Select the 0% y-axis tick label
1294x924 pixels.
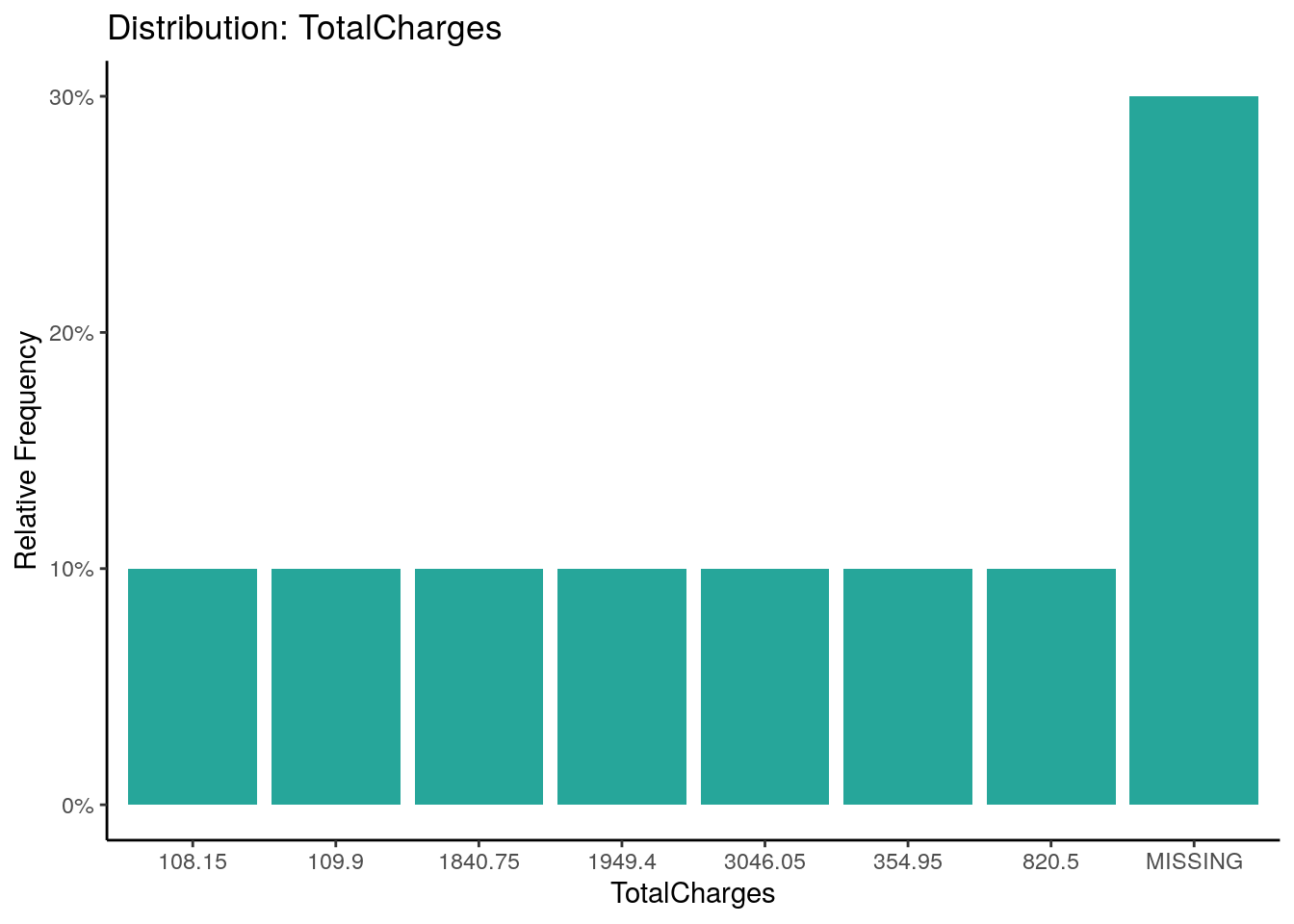[x=77, y=806]
